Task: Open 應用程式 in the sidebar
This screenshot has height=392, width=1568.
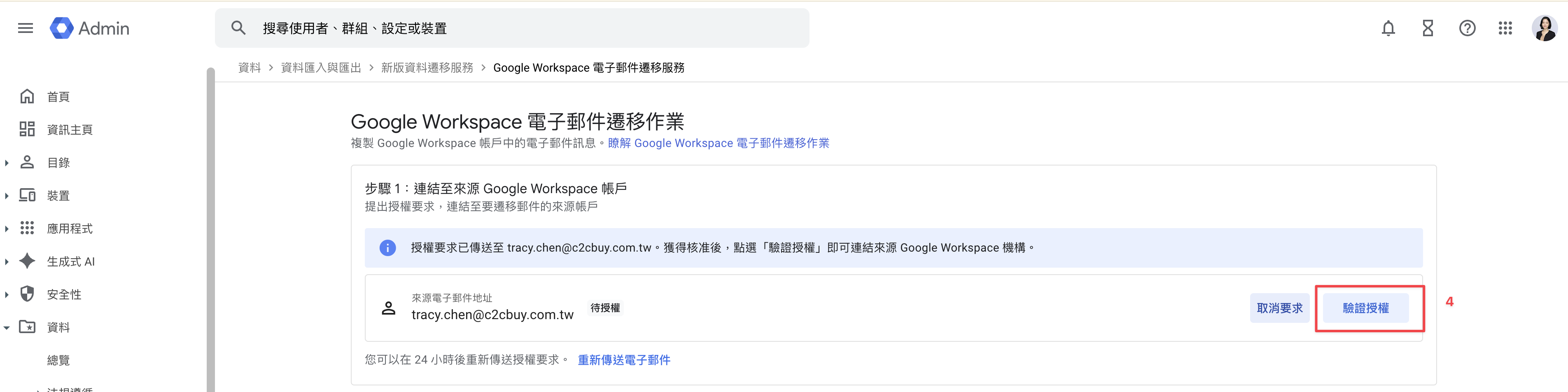Action: point(70,228)
